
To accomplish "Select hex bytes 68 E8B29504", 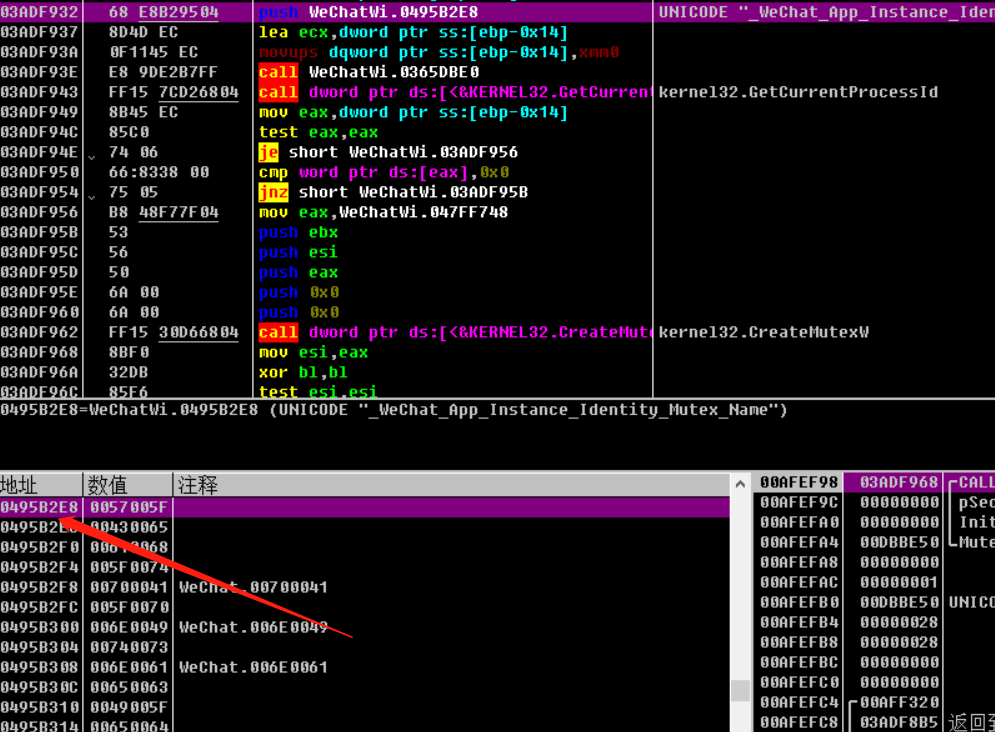I will pyautogui.click(x=163, y=12).
